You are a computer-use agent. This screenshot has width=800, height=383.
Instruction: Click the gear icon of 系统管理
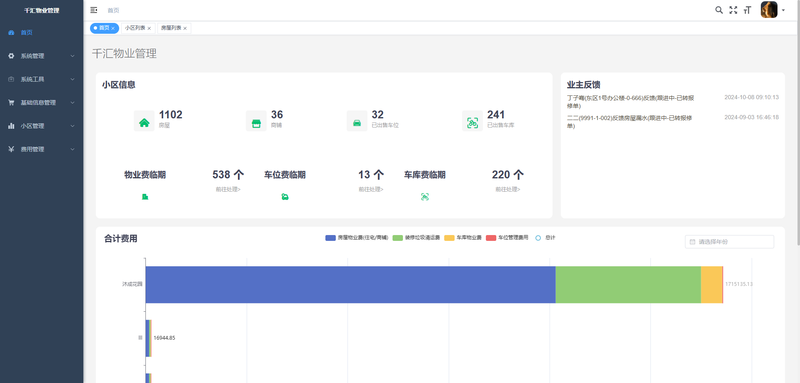click(x=11, y=56)
